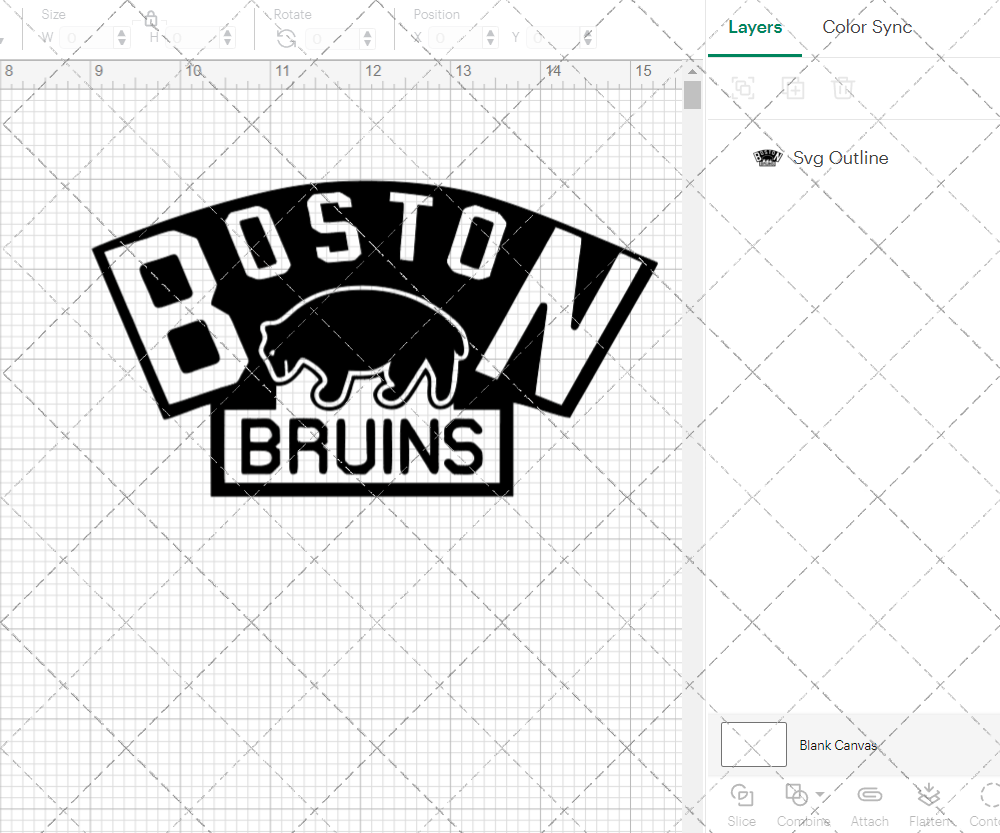The width and height of the screenshot is (1000, 833).
Task: Click the Position X stepper arrows
Action: tap(490, 38)
